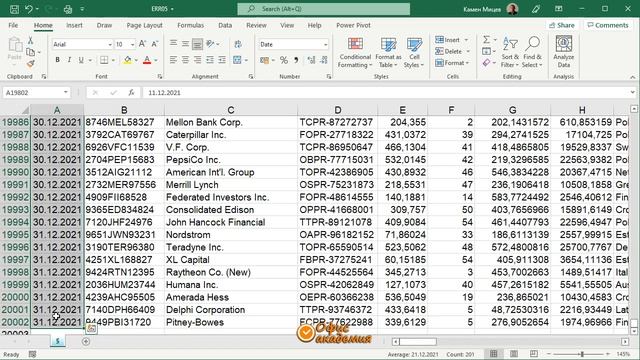This screenshot has height=360, width=640.
Task: Click Increase Indent icon
Action: 222,60
